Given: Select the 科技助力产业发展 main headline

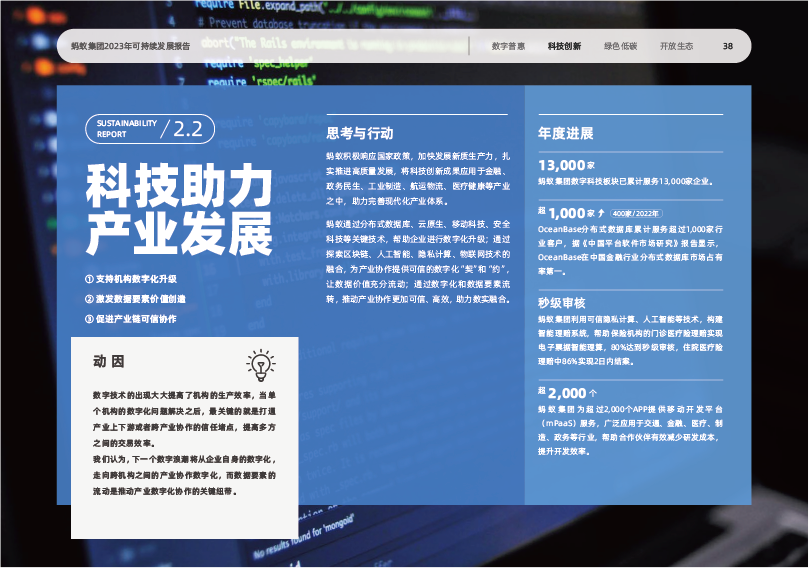Looking at the screenshot, I should (x=179, y=209).
